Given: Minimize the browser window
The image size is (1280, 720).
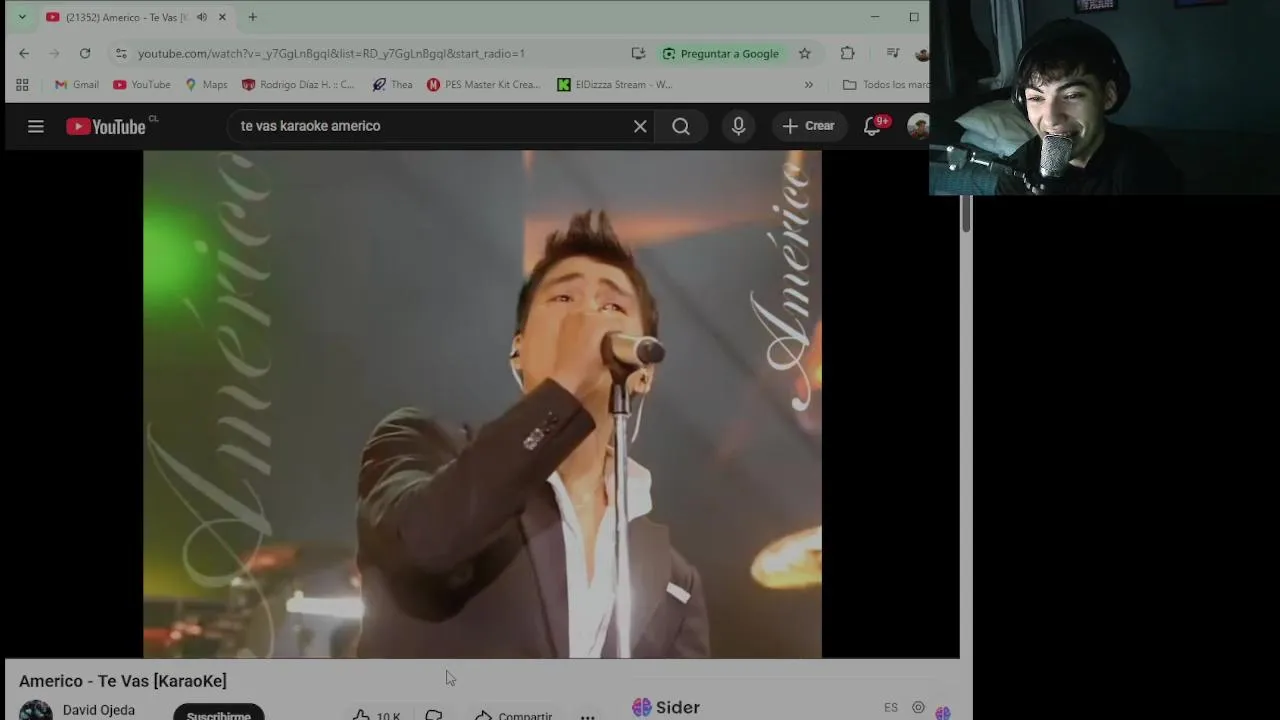Looking at the screenshot, I should 875,17.
